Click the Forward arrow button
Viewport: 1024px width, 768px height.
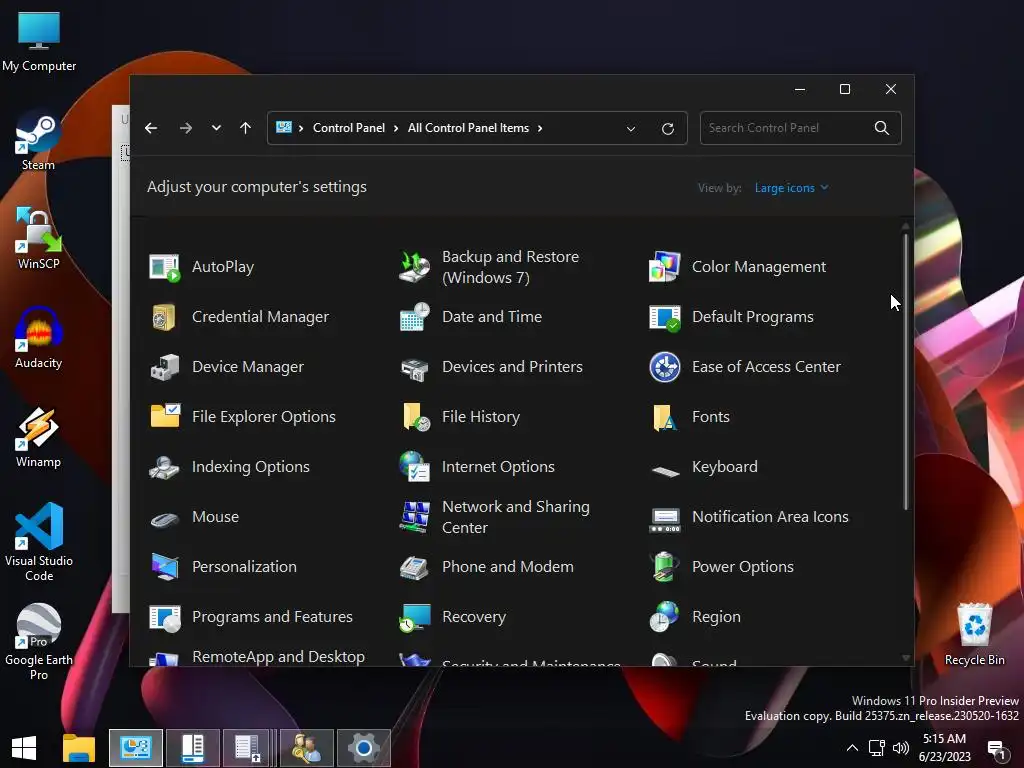click(186, 128)
